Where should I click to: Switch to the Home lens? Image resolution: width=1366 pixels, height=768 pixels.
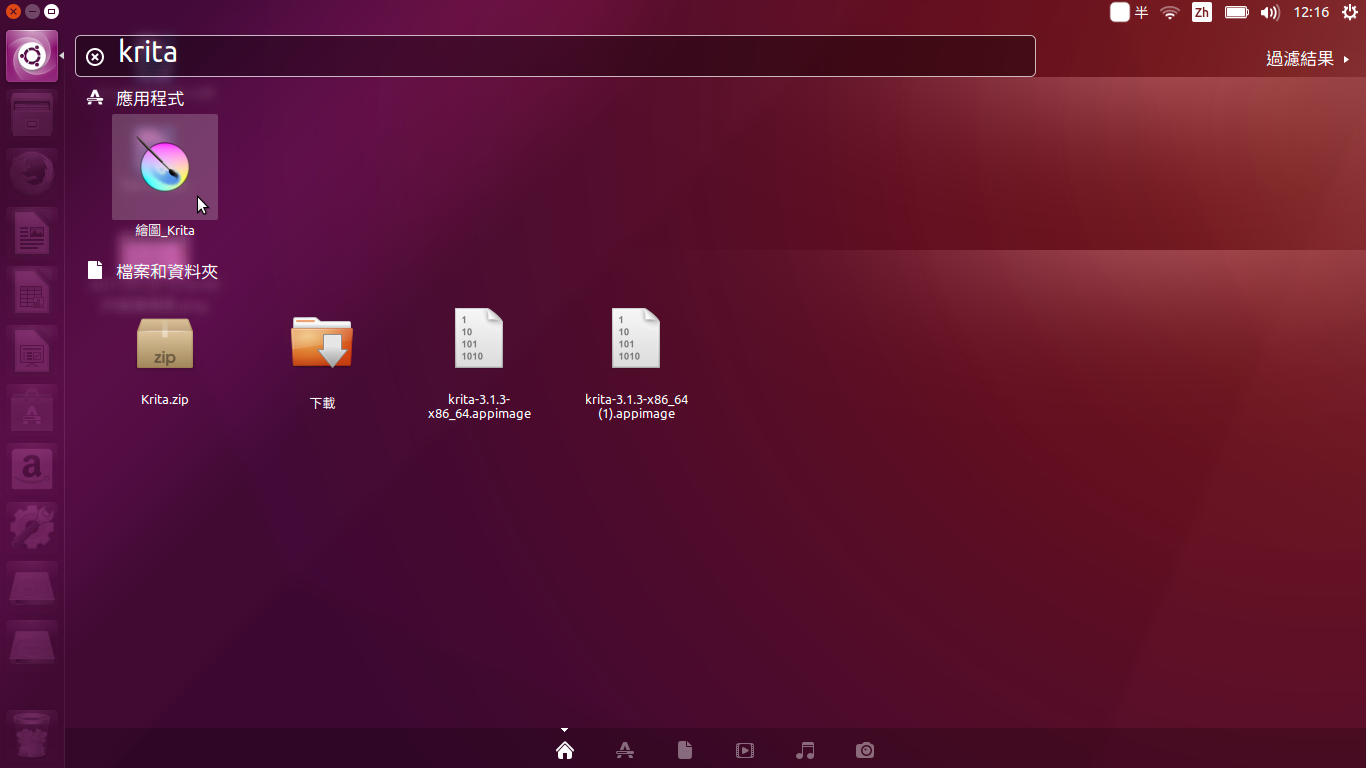click(x=565, y=750)
